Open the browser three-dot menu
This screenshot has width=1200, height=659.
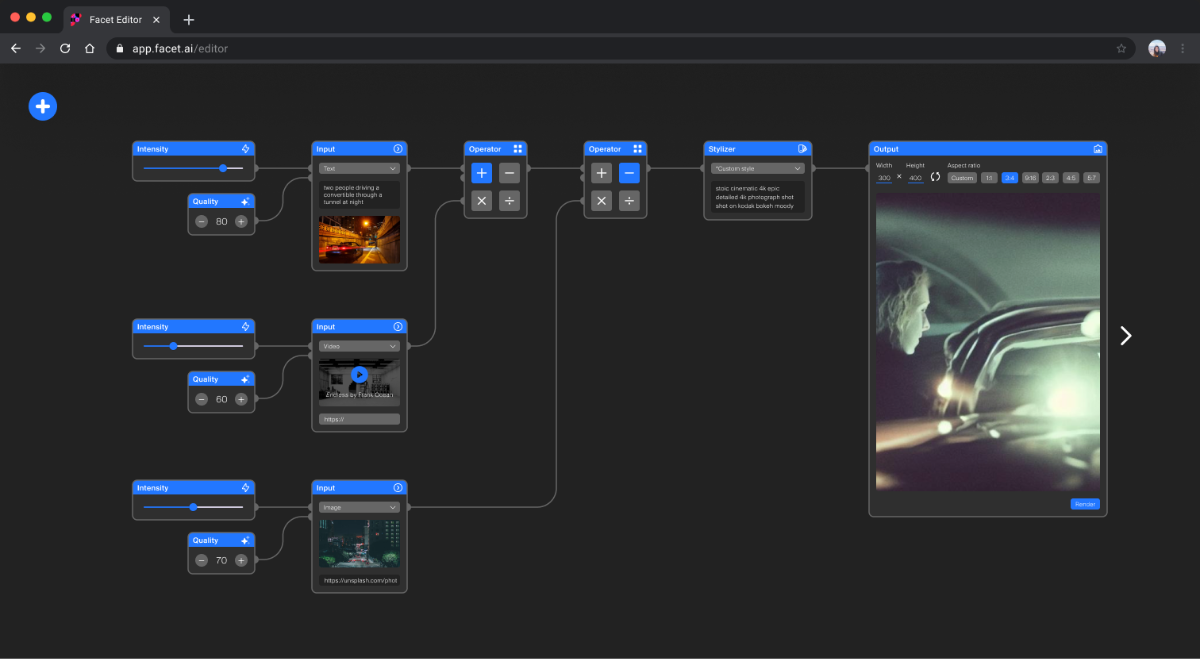pyautogui.click(x=1183, y=48)
